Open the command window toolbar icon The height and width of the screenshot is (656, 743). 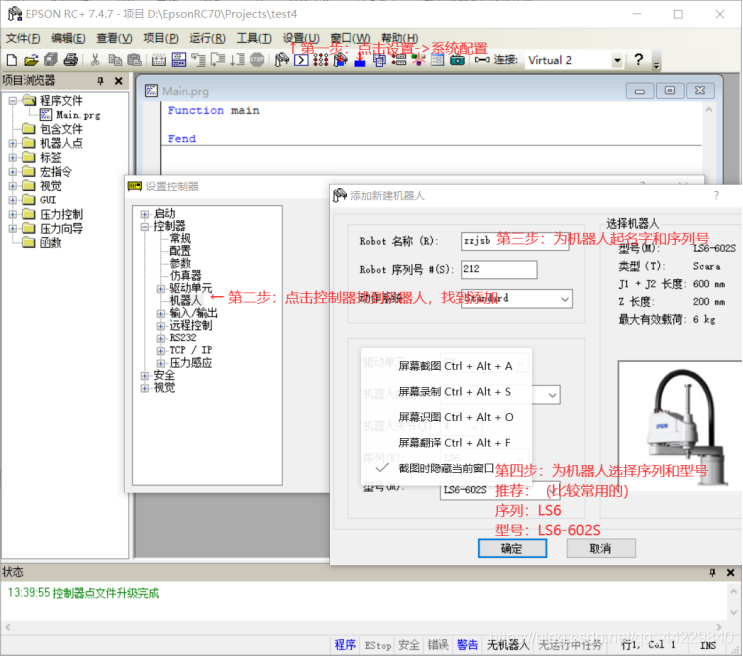(301, 60)
